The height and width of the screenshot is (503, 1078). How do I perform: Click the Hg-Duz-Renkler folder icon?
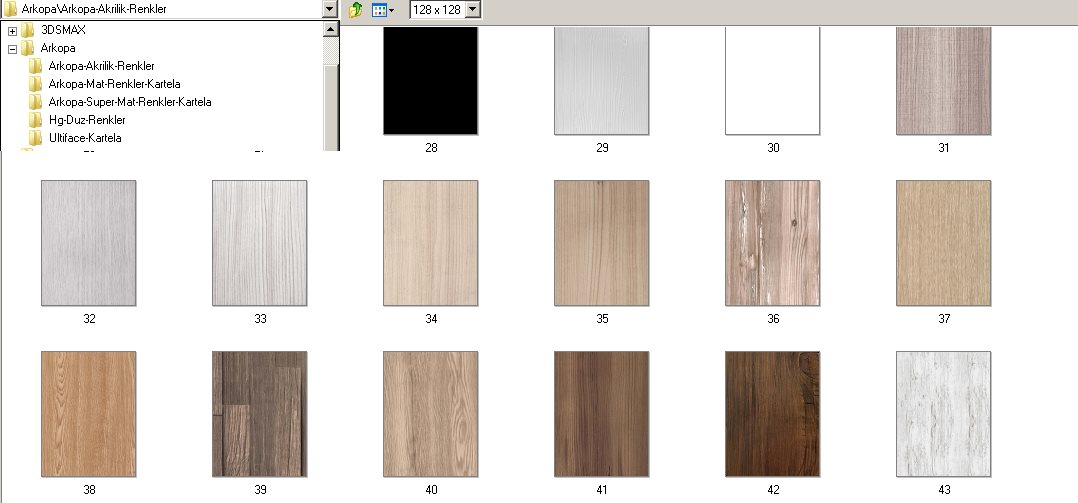(x=36, y=120)
